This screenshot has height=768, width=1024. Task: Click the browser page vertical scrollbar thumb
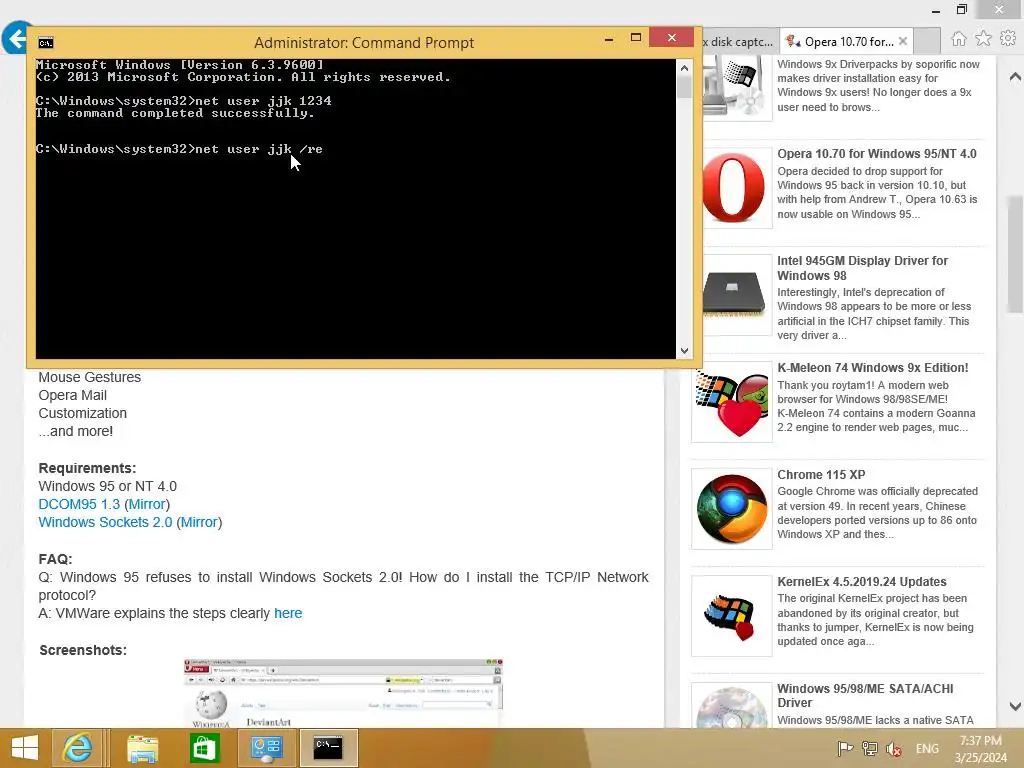point(1016,255)
